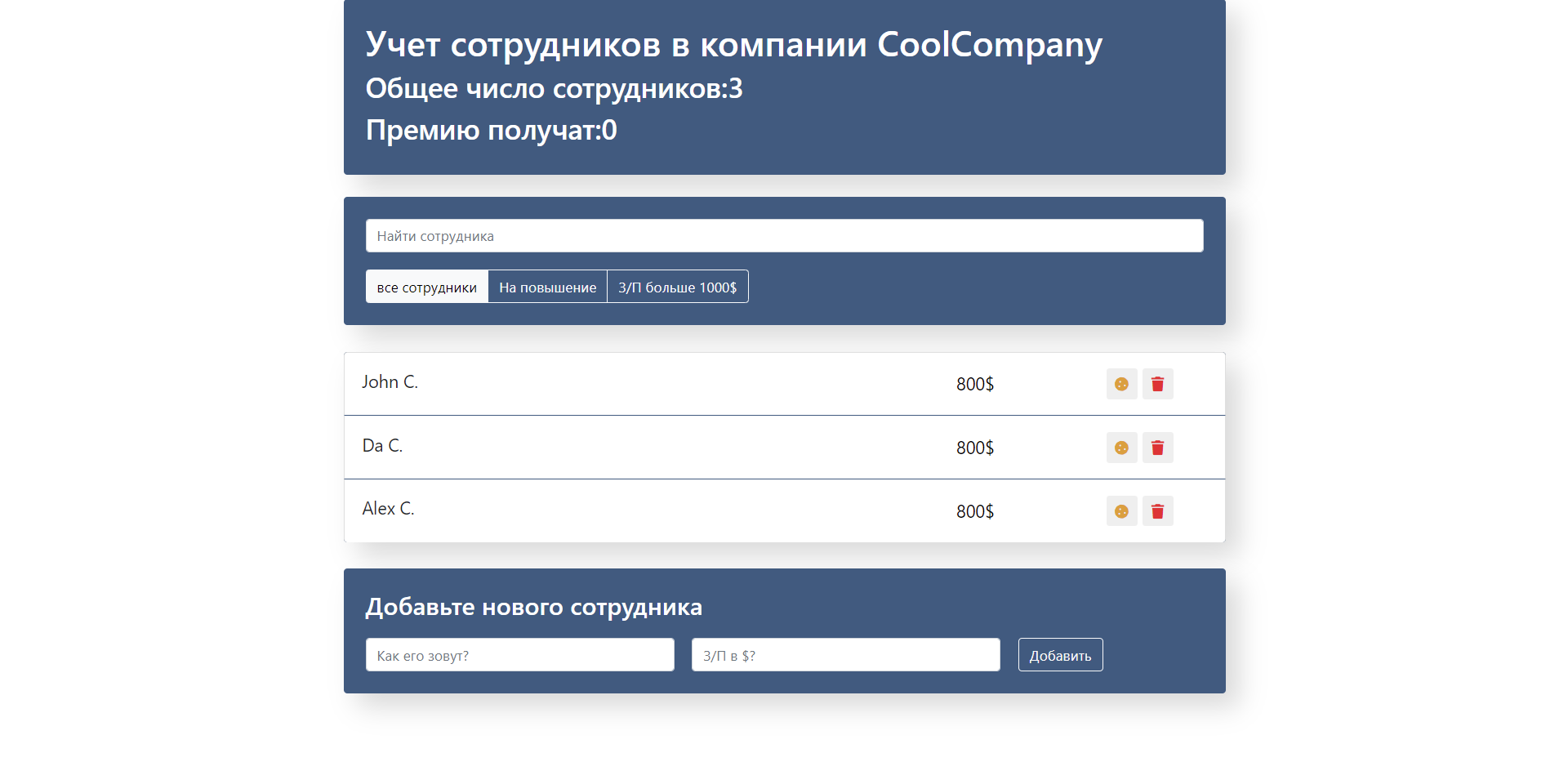
Task: Click the 'Добавить' button
Action: [1060, 656]
